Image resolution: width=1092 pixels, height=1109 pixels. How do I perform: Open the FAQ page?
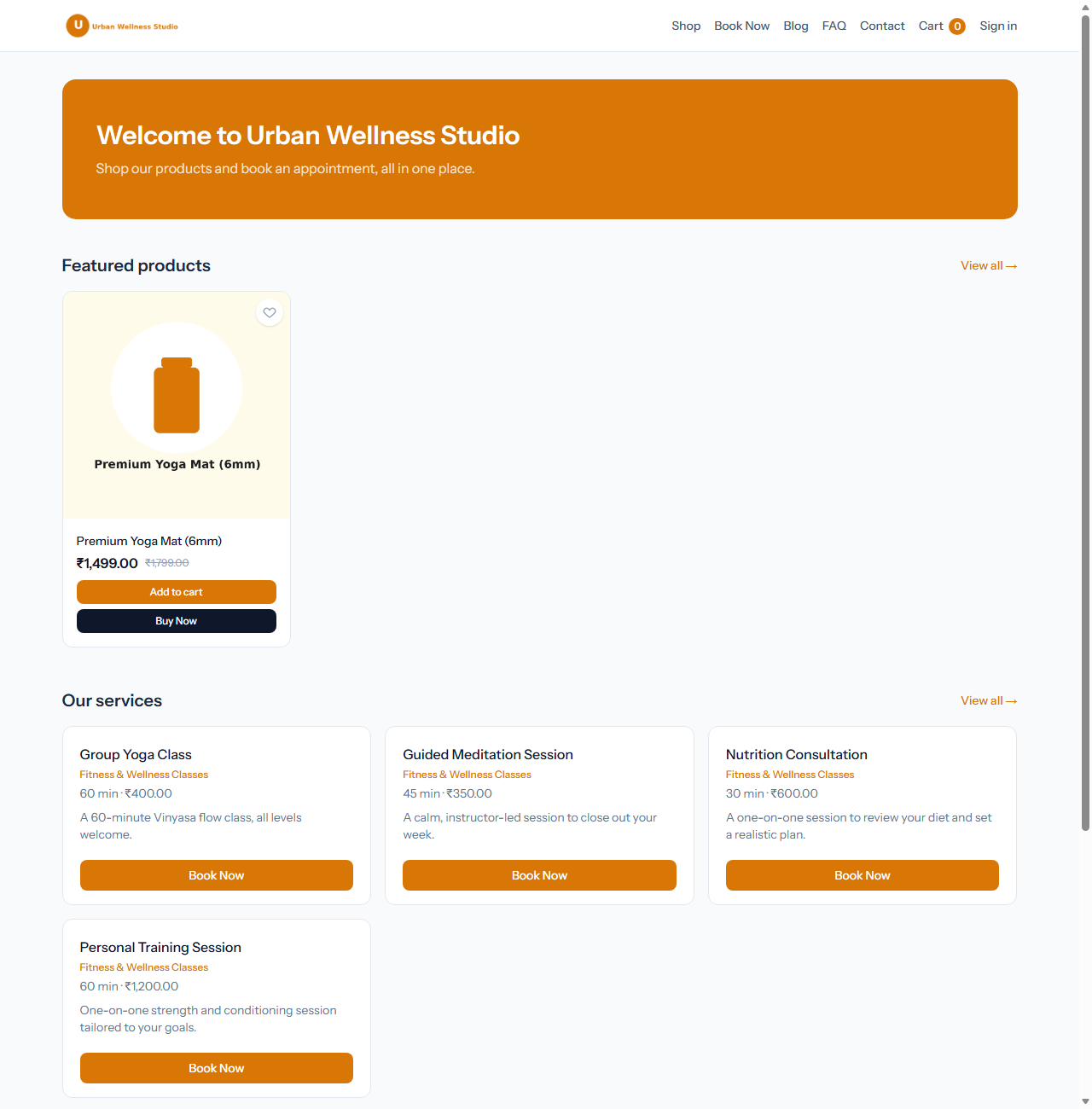tap(834, 26)
